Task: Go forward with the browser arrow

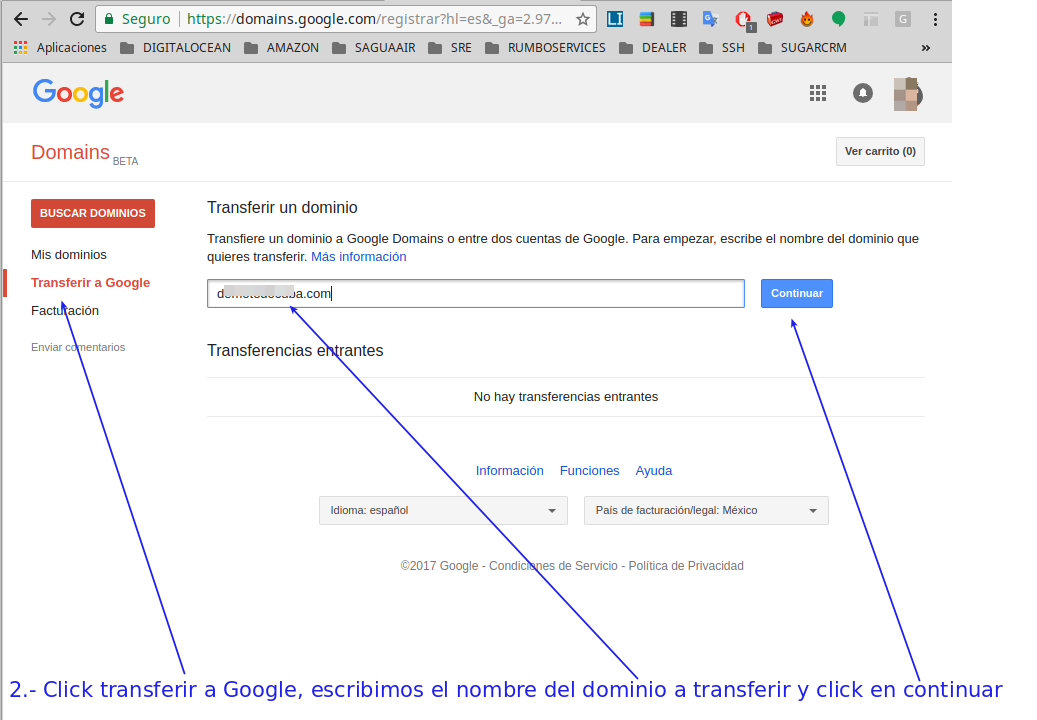Action: coord(49,19)
